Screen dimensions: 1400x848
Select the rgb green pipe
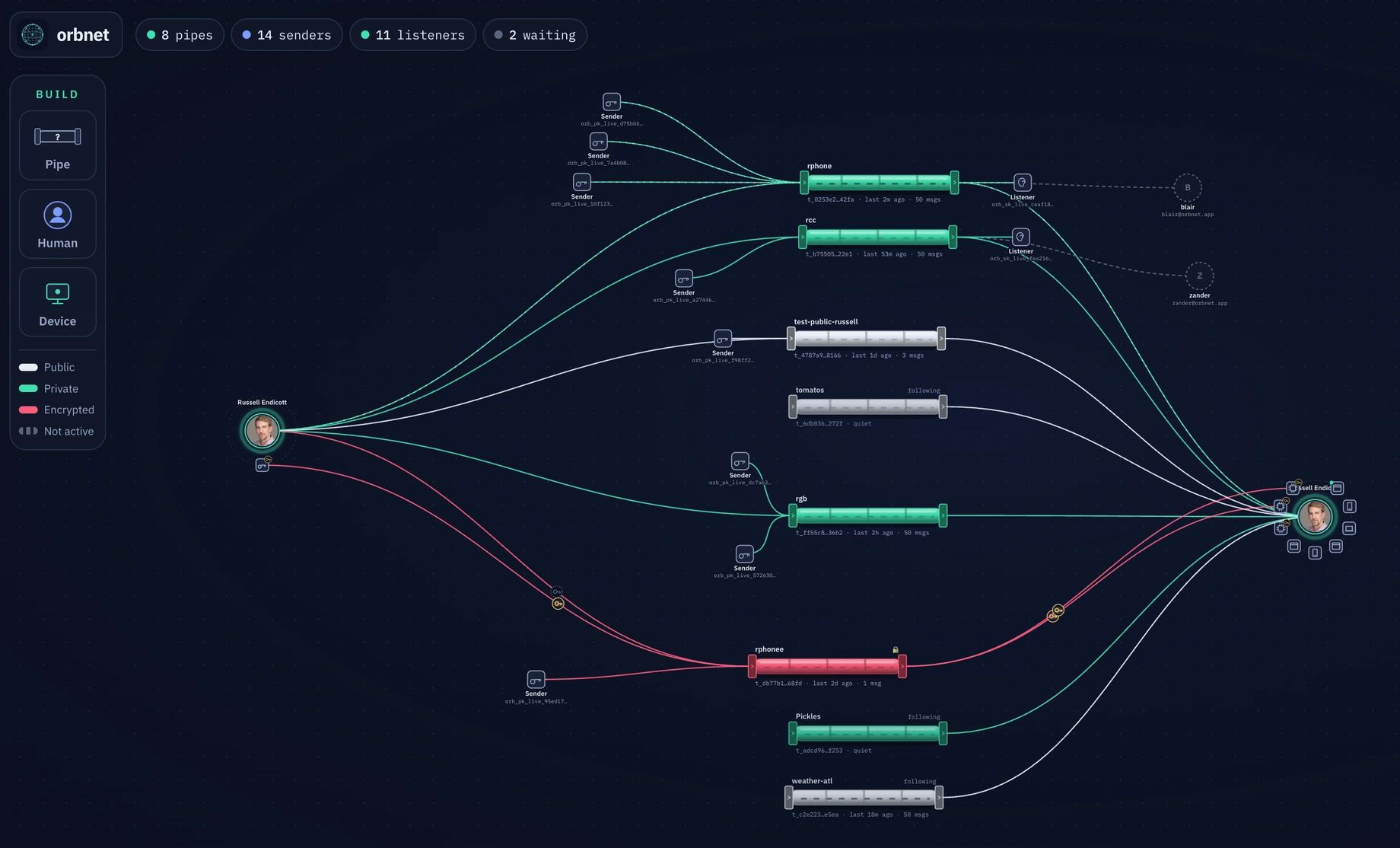[868, 515]
